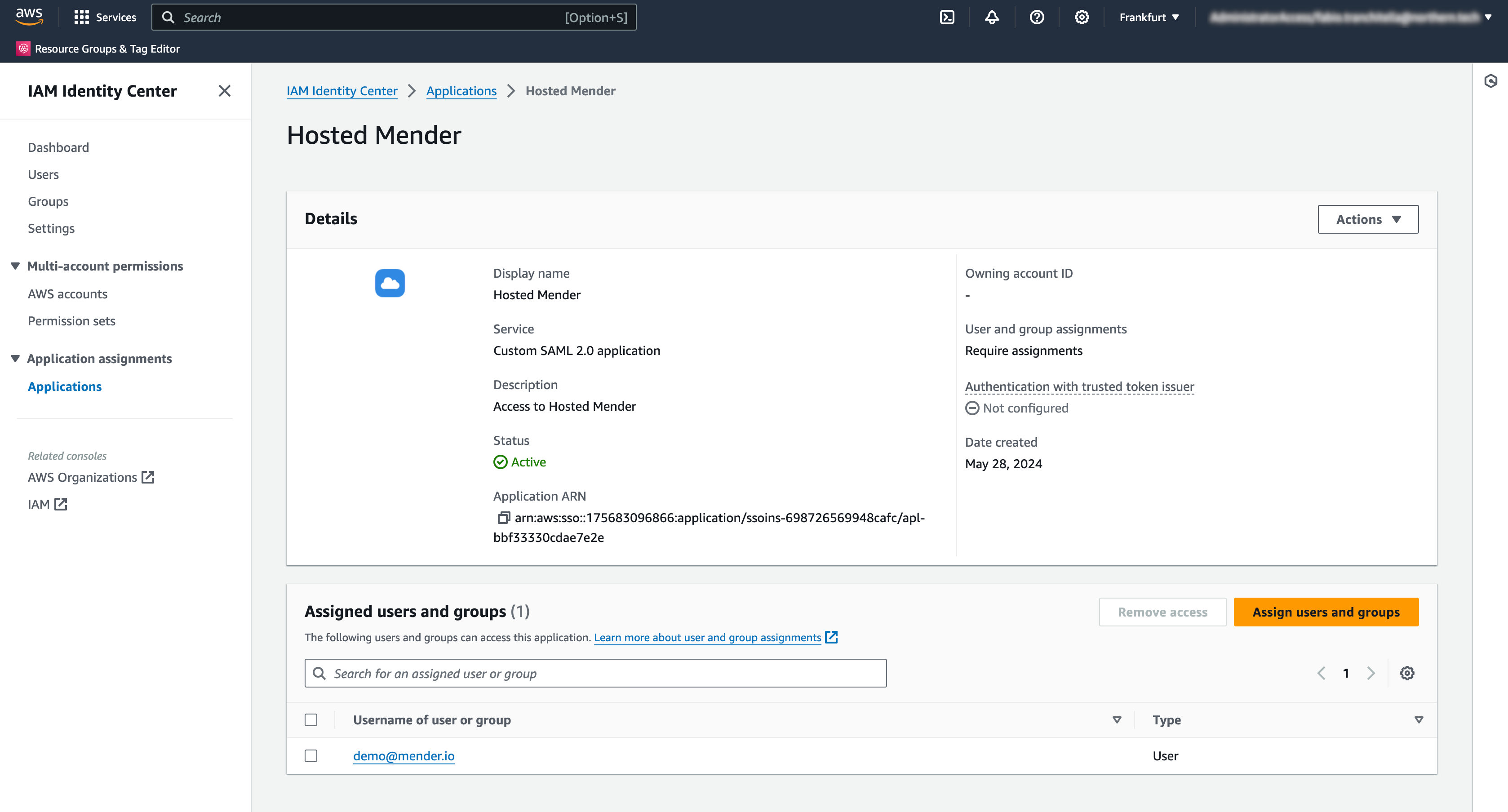Select the checkbox next to demo@mender.io
This screenshot has height=812, width=1508.
click(x=311, y=756)
